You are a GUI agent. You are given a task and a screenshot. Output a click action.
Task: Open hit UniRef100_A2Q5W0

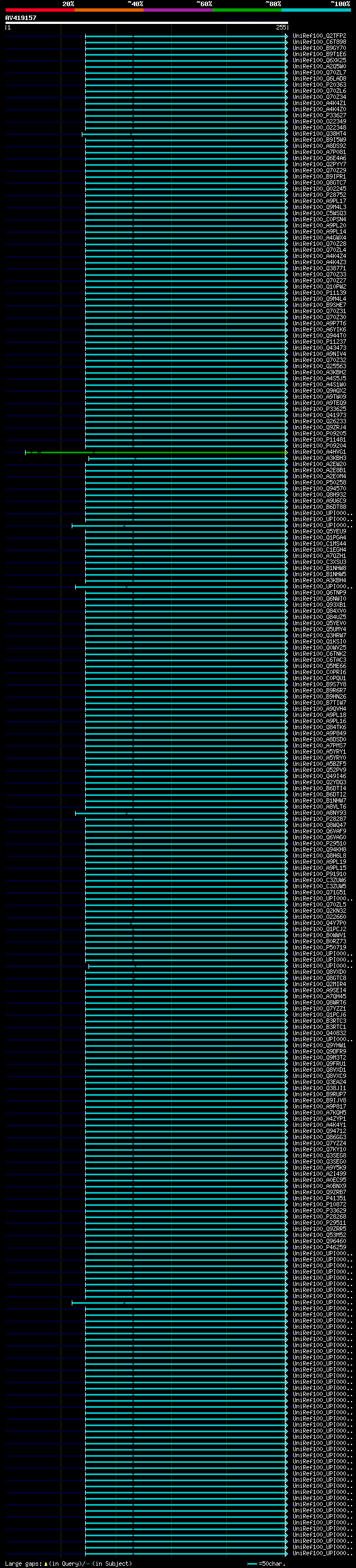pyautogui.click(x=319, y=66)
